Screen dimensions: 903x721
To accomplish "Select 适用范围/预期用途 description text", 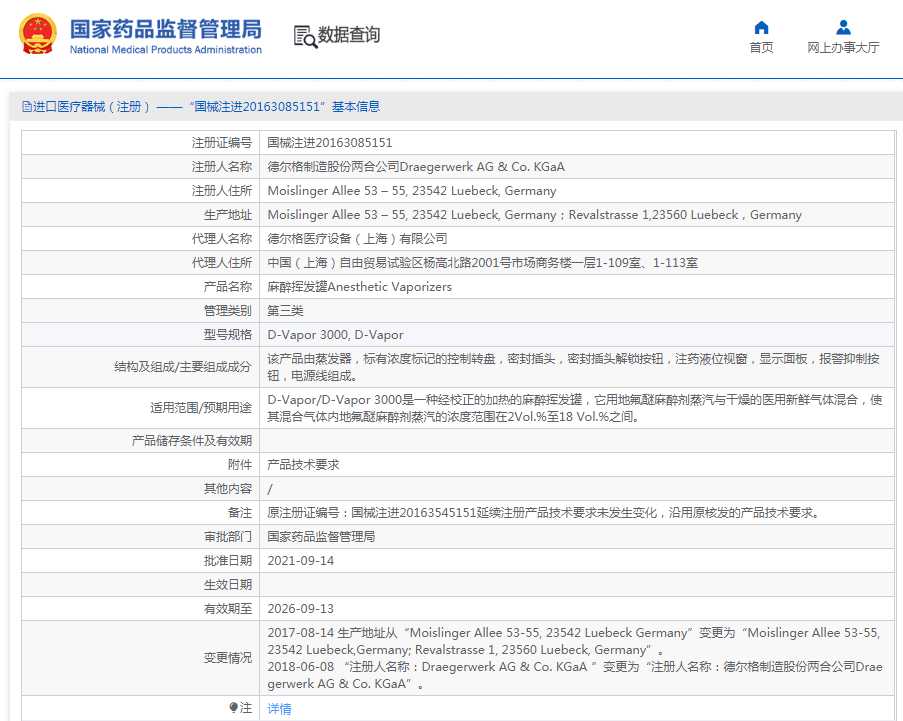I will [x=575, y=408].
